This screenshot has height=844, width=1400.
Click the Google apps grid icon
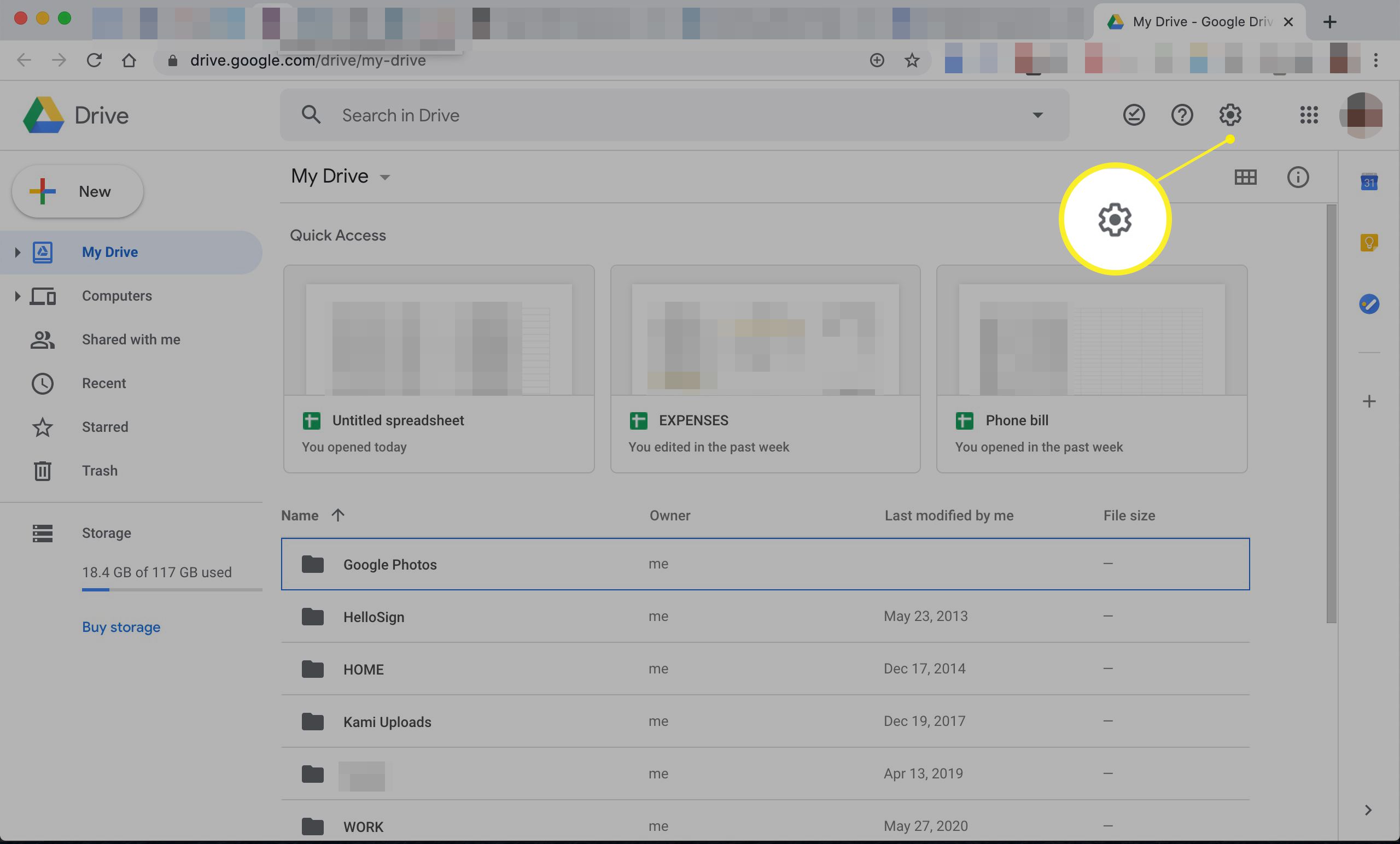coord(1308,115)
